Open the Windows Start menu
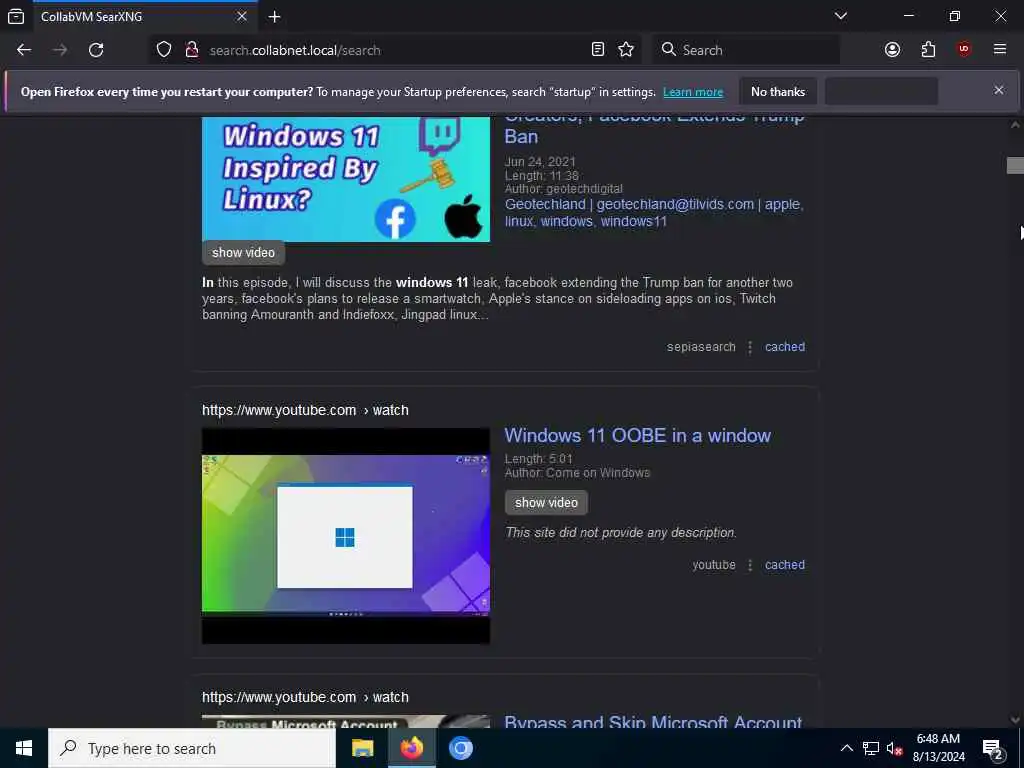Screen dimensions: 1024x768 tap(24, 748)
